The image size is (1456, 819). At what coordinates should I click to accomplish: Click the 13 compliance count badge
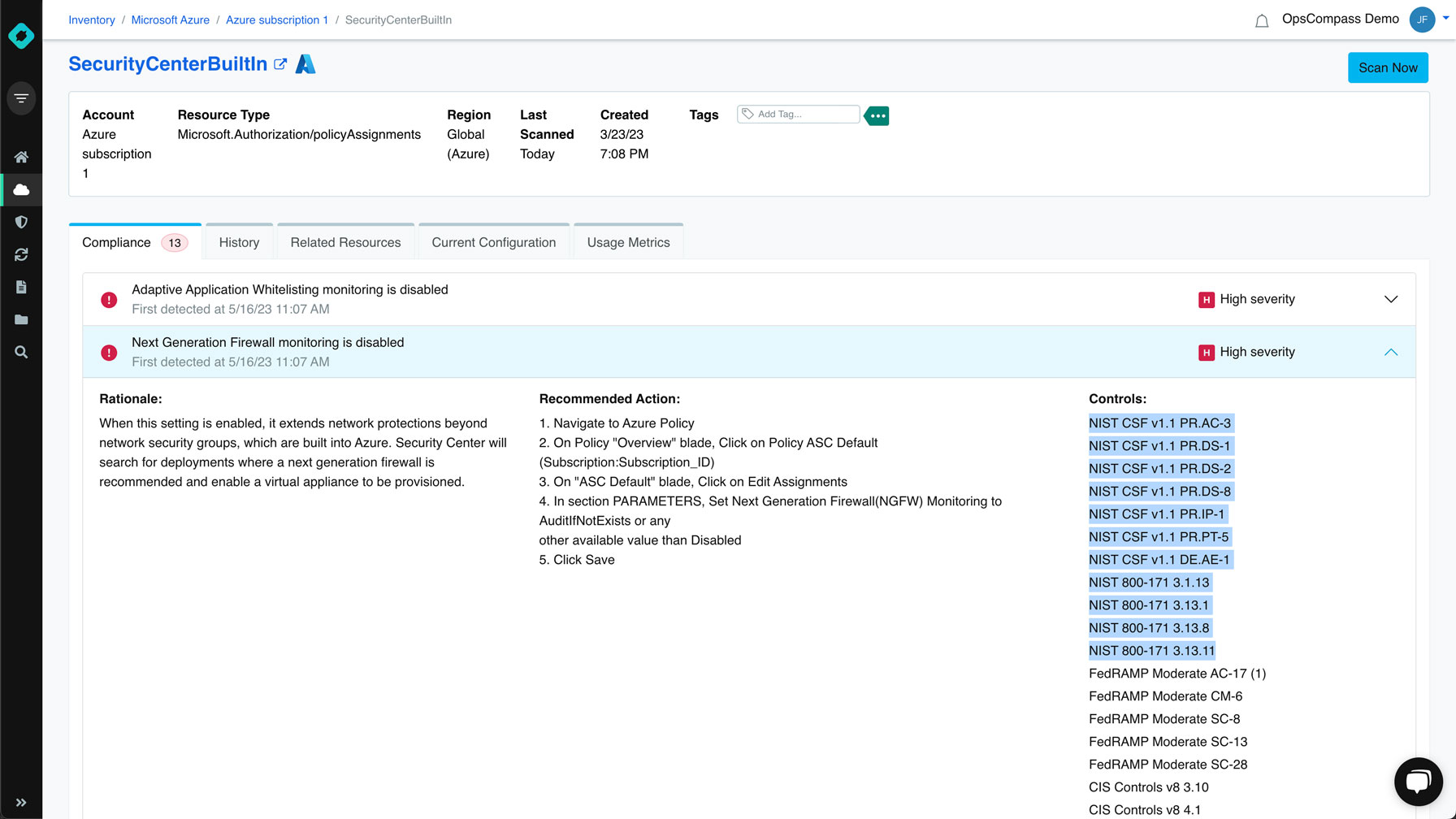point(175,243)
